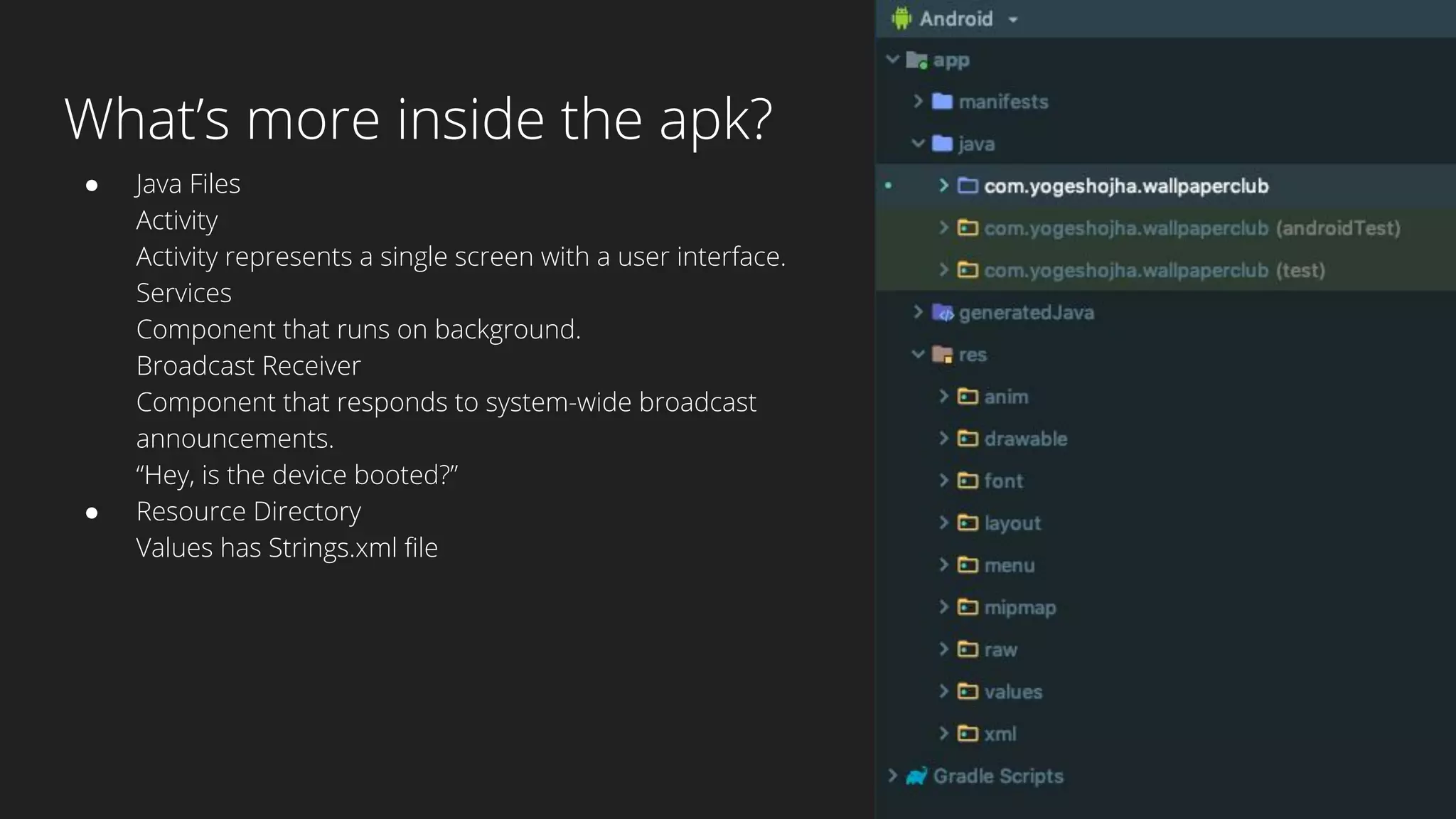Click the main wallpaperclub package icon
The image size is (1456, 819).
tap(968, 186)
